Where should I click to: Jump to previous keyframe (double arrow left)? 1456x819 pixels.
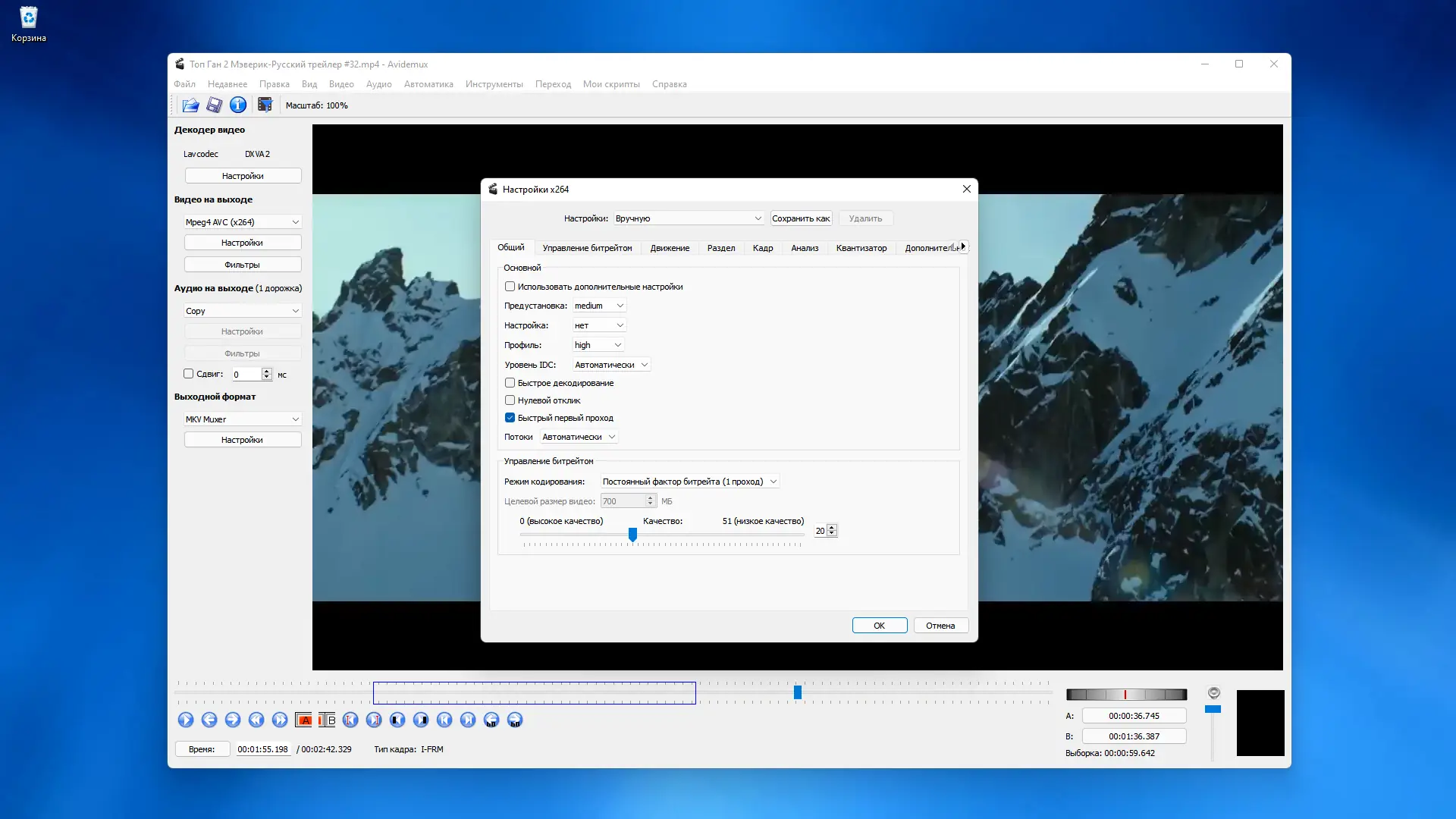tap(256, 720)
